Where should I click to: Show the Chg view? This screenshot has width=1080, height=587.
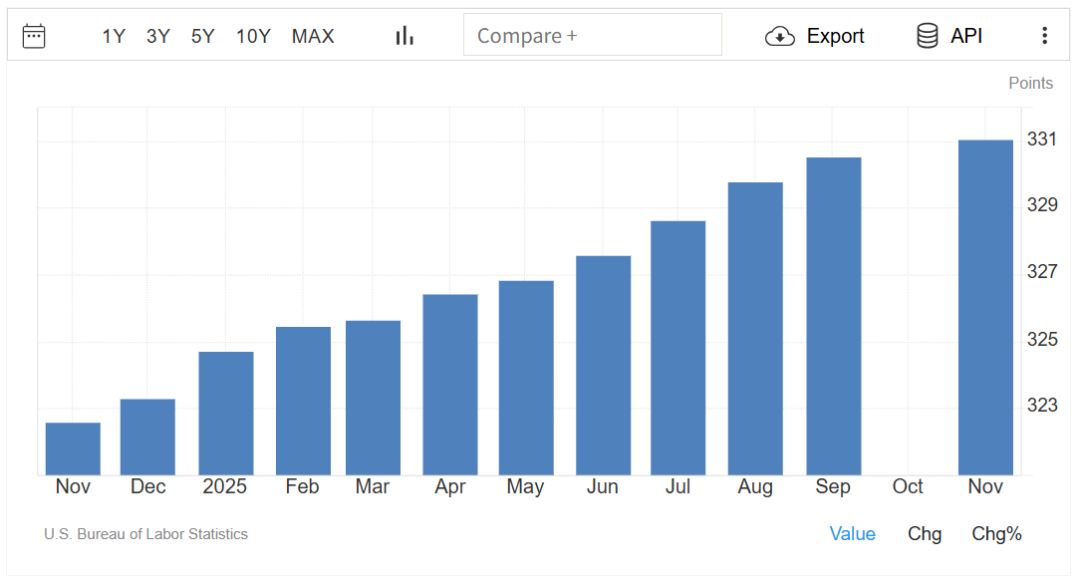tap(924, 534)
